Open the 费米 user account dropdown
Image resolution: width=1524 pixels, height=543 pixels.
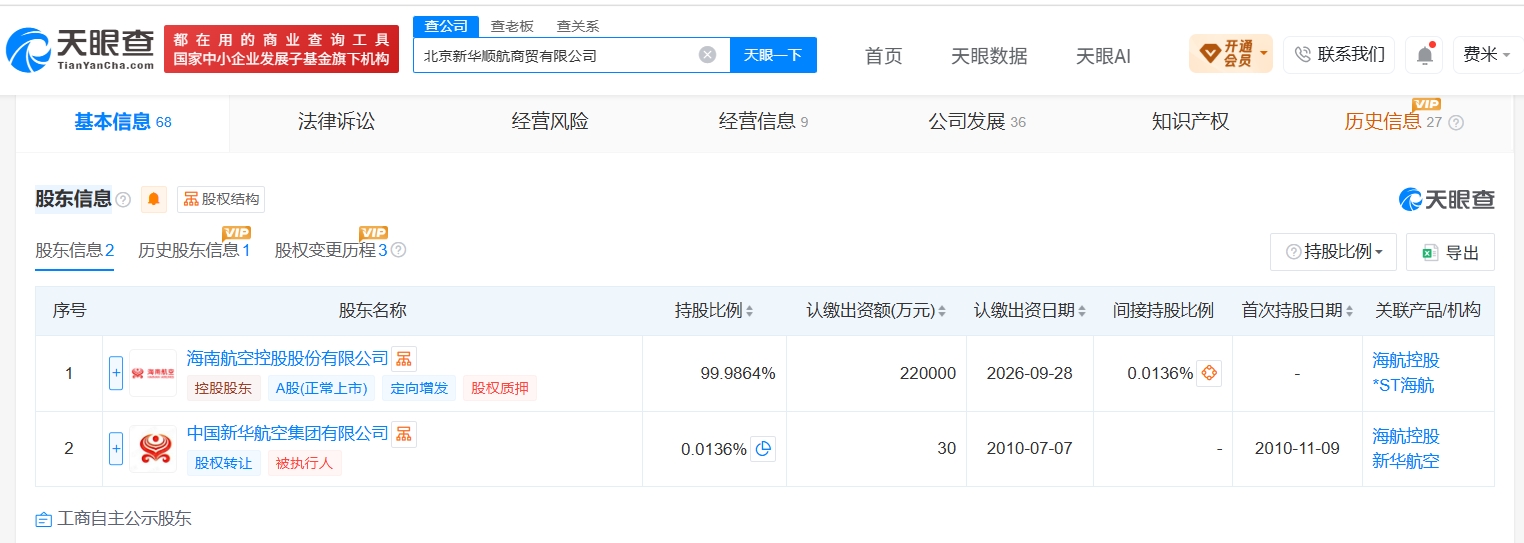[1486, 55]
